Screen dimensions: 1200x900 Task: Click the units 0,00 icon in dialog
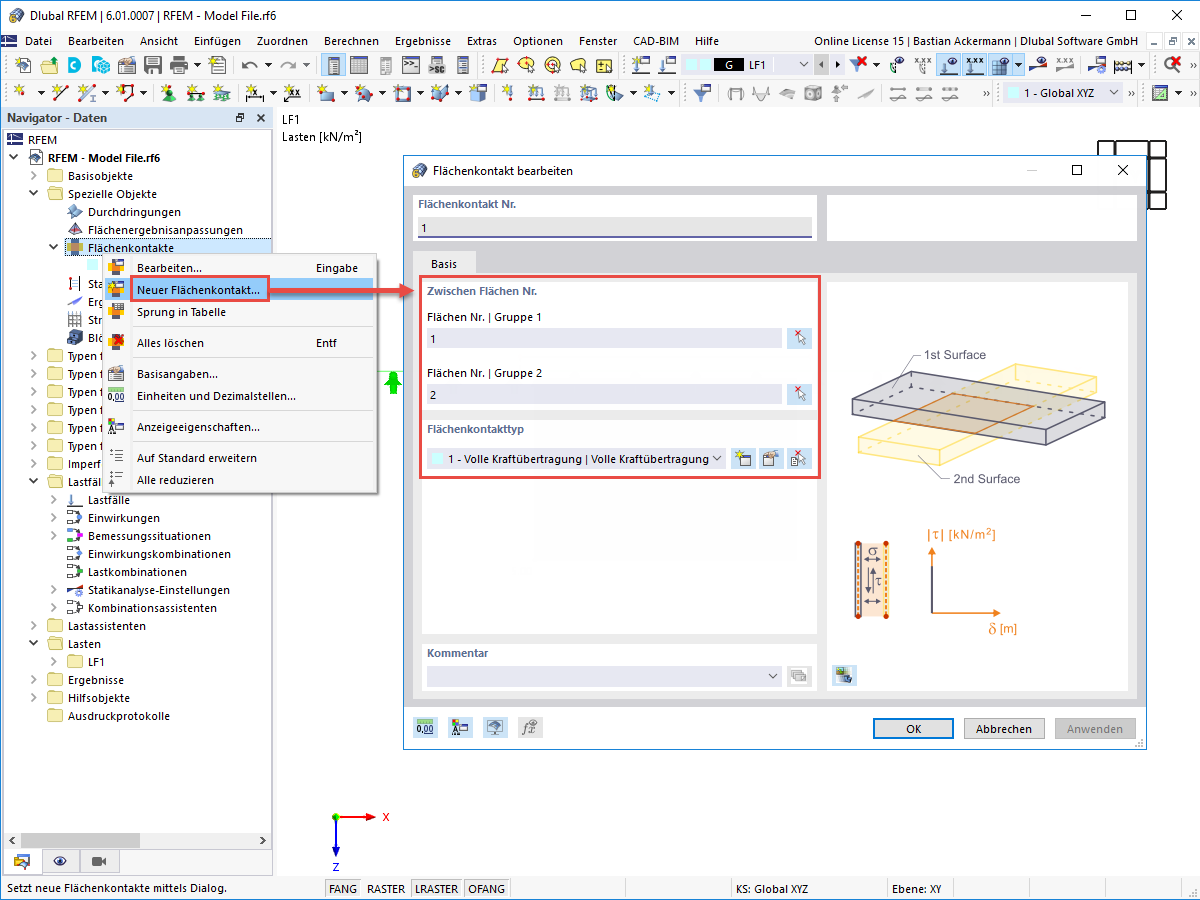point(426,728)
